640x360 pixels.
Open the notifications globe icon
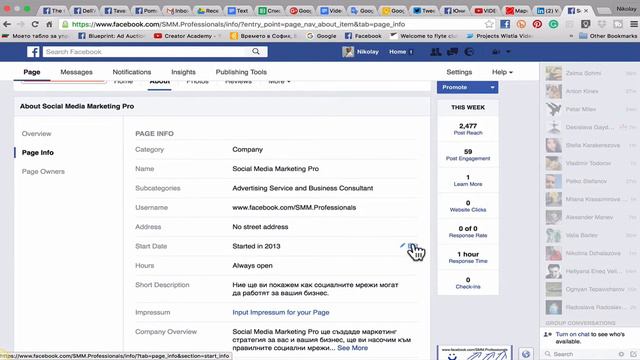[x=469, y=52]
